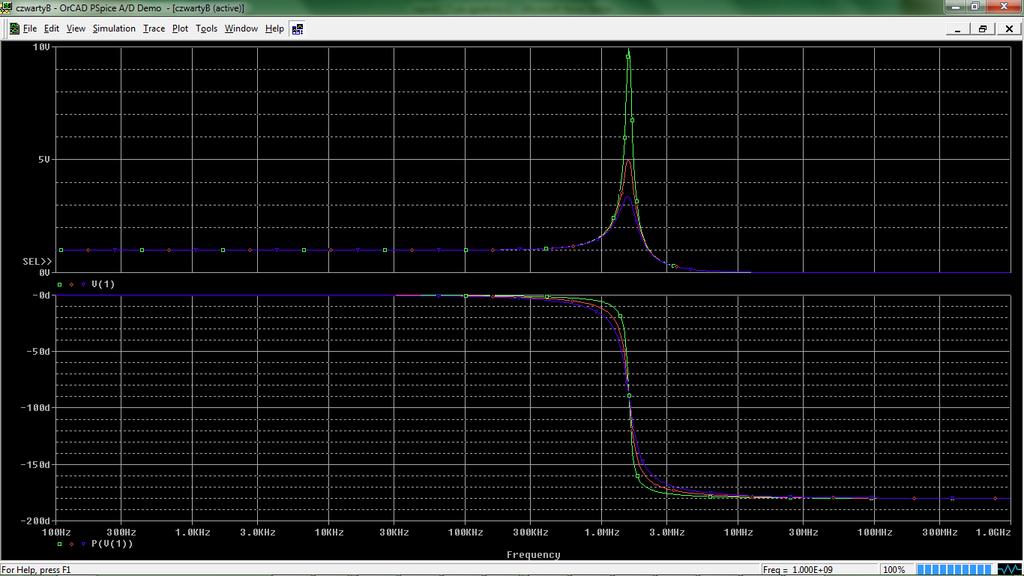
Task: Click green square marker beside V(1) legend
Action: coord(59,285)
